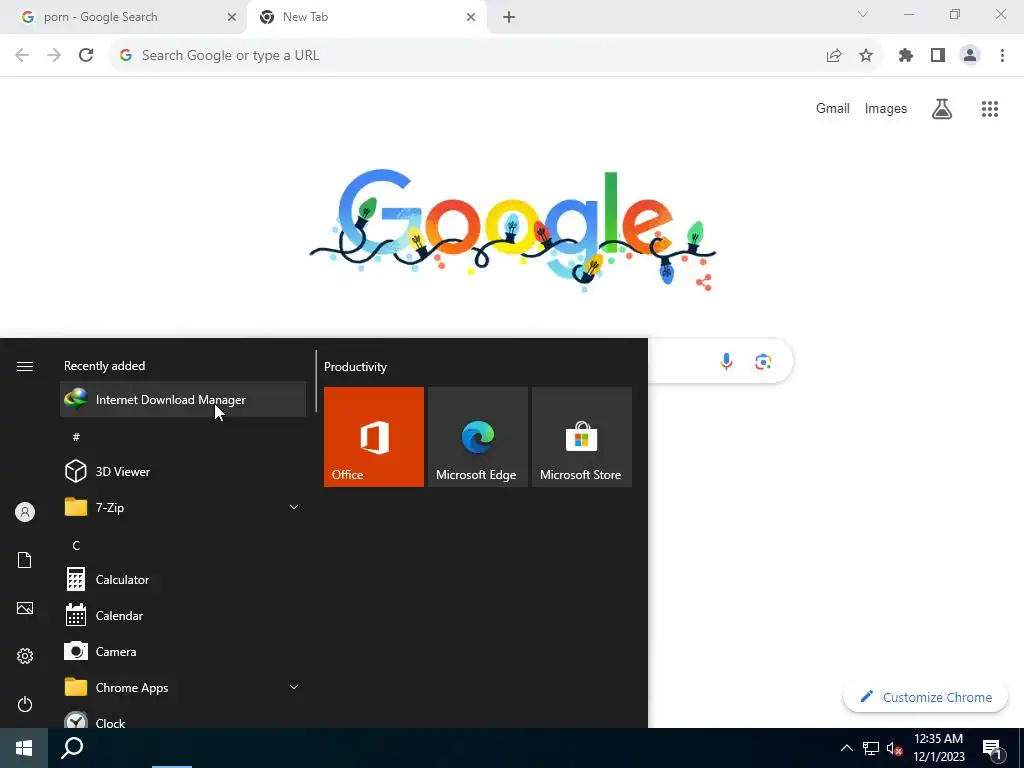
Task: Open Calendar from app list
Action: (183, 615)
